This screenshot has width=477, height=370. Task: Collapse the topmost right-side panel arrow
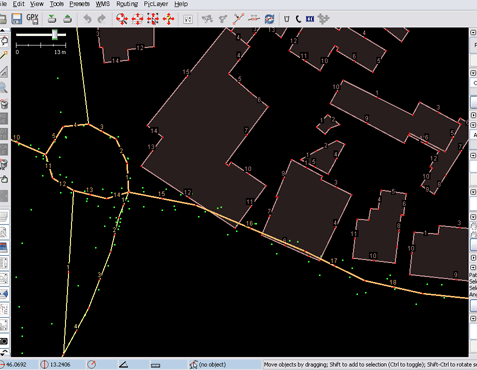pos(473,32)
